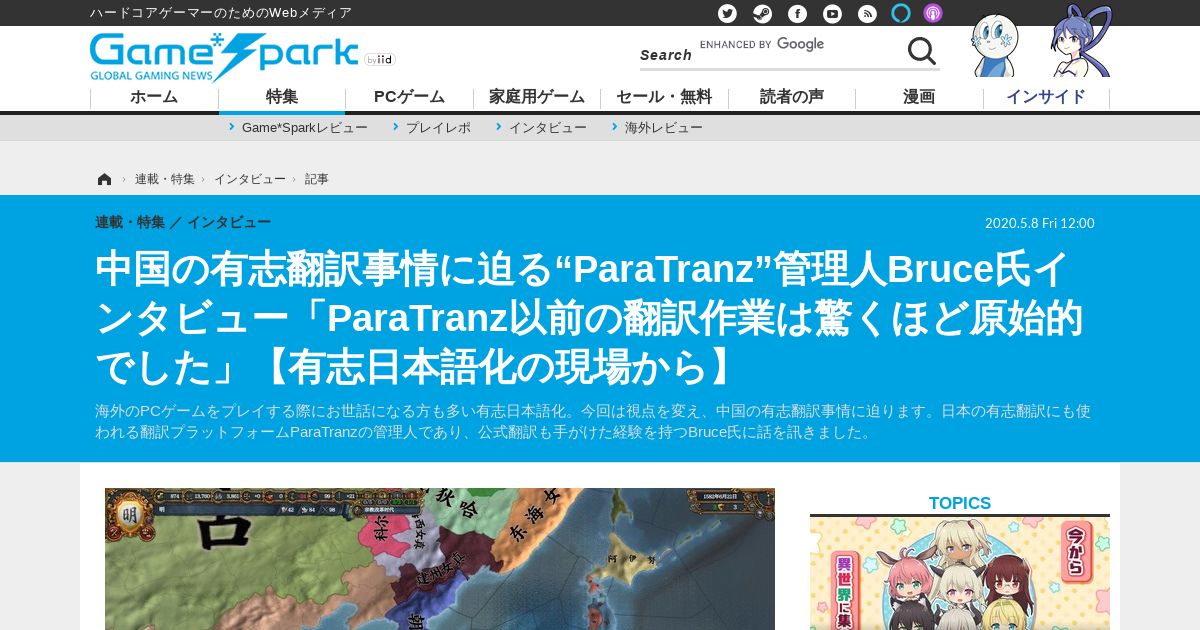Open the PCゲーム menu item
Viewport: 1200px width, 630px height.
coord(409,97)
